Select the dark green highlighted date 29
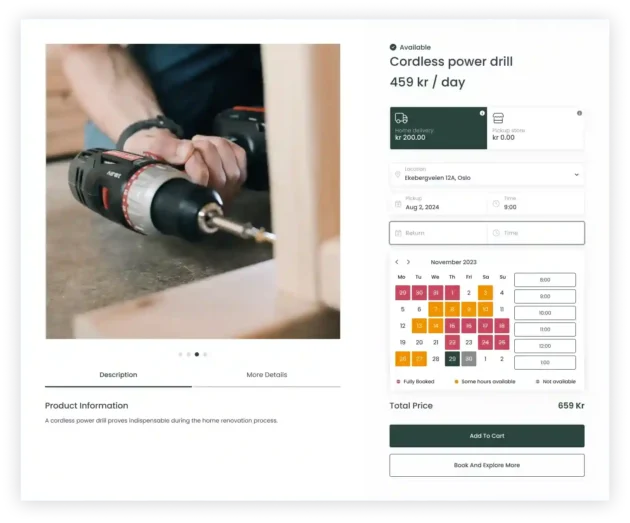Image resolution: width=630 pixels, height=523 pixels. (452, 359)
